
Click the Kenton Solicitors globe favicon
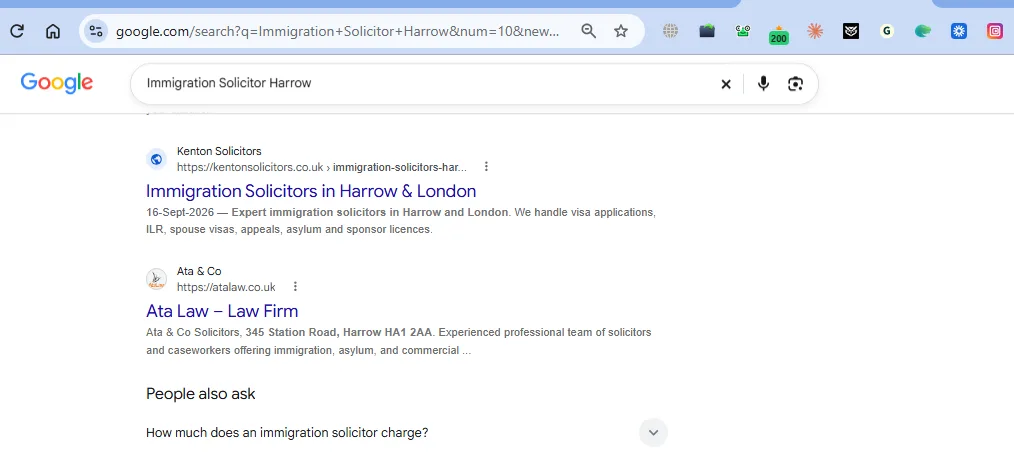pyautogui.click(x=156, y=159)
